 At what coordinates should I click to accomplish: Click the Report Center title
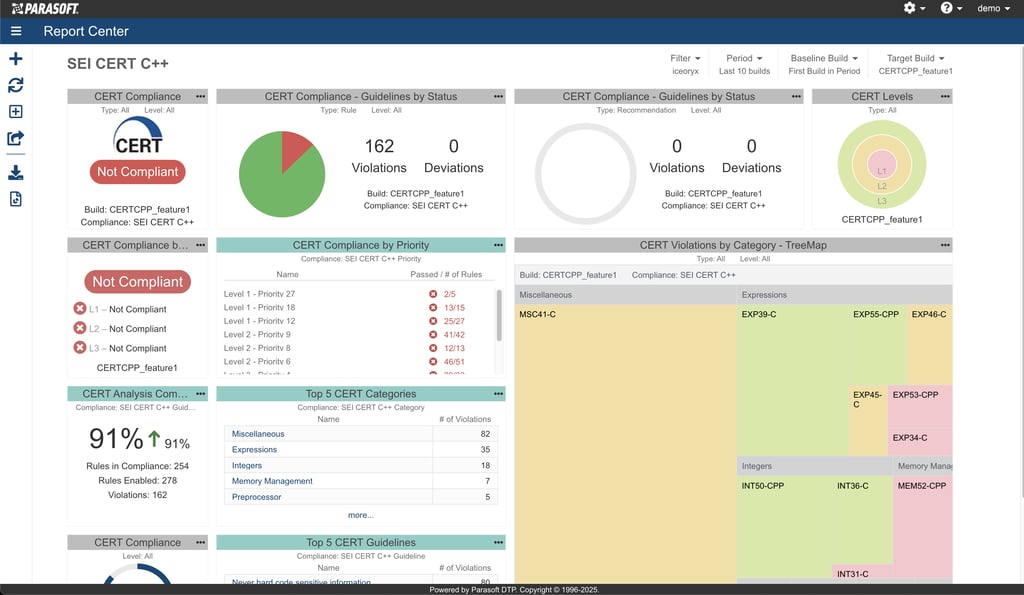pyautogui.click(x=86, y=31)
